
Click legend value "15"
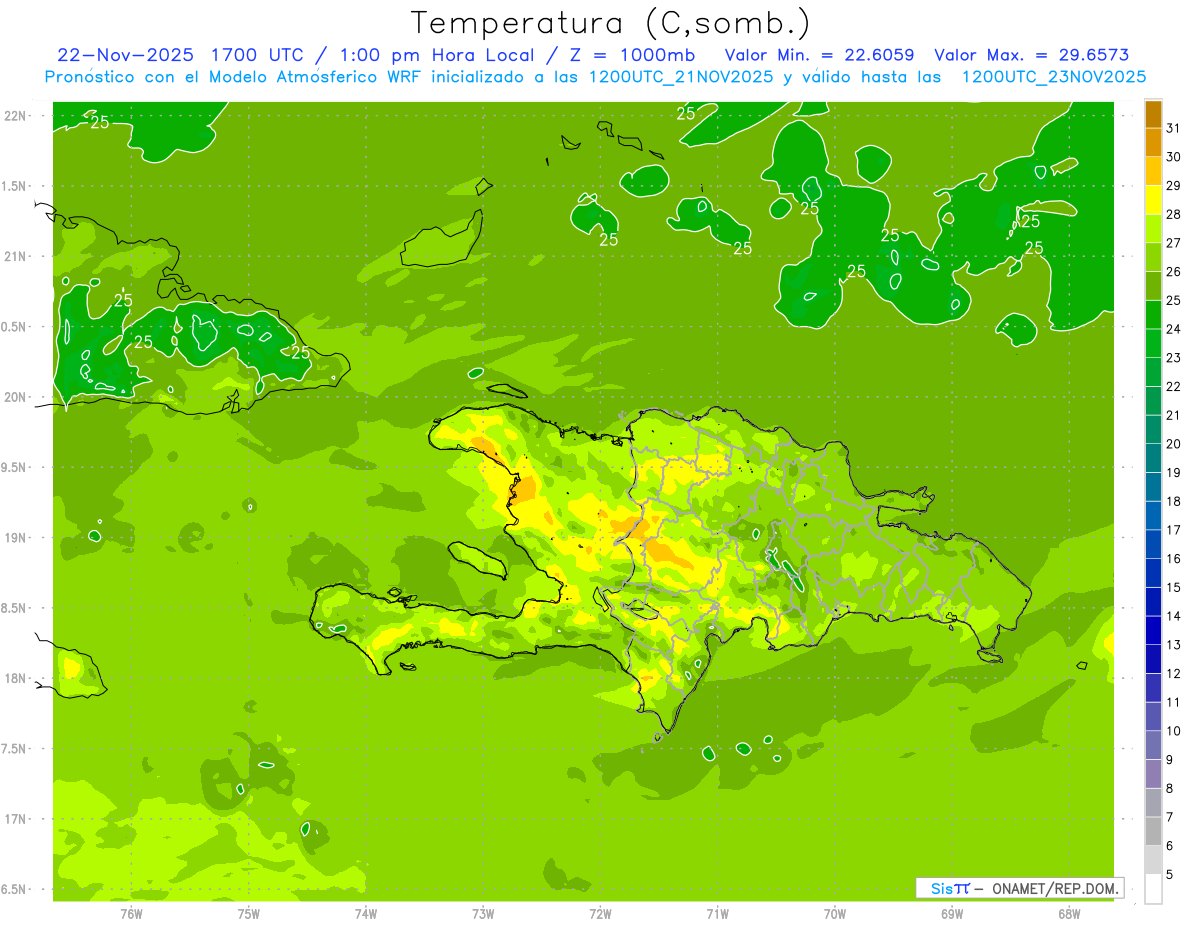click(1174, 588)
